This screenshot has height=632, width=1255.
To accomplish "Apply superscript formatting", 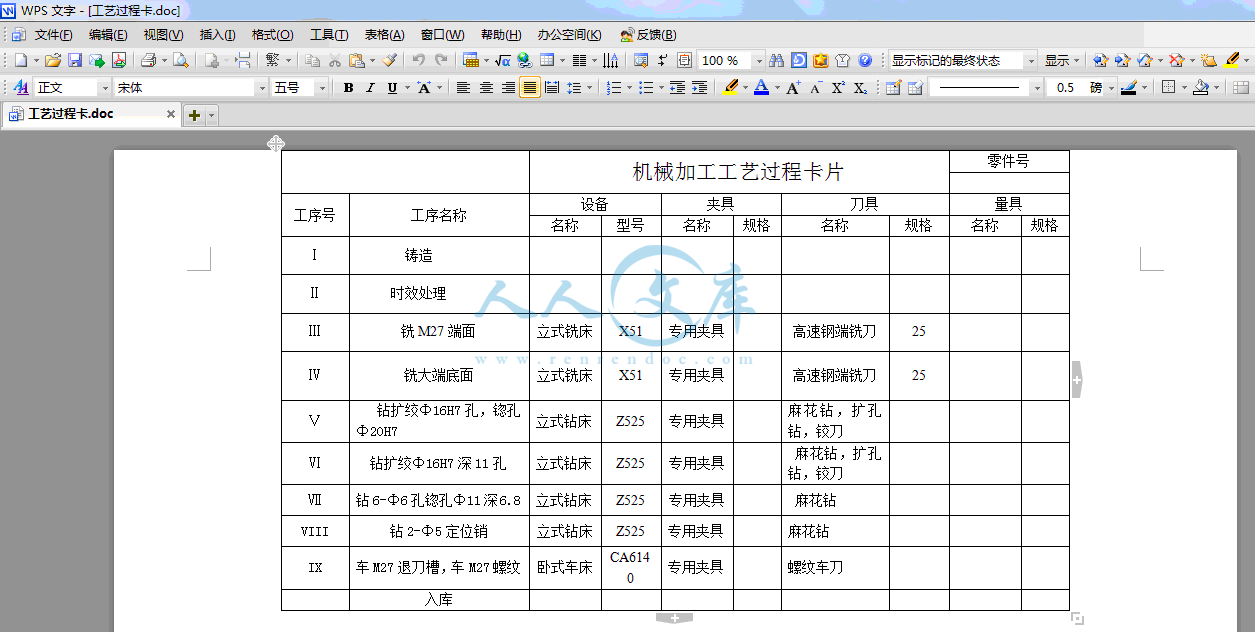I will click(x=838, y=88).
